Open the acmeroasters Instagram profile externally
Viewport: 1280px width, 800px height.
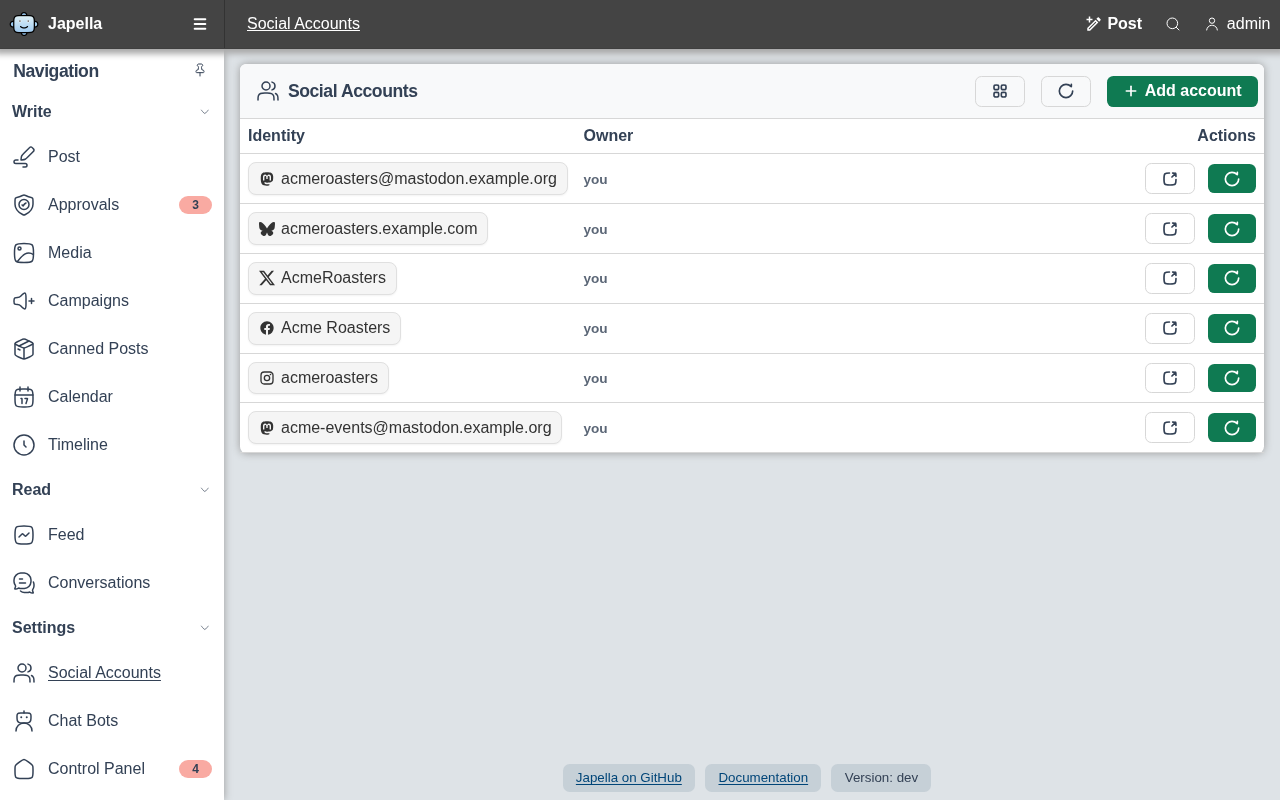point(1170,378)
